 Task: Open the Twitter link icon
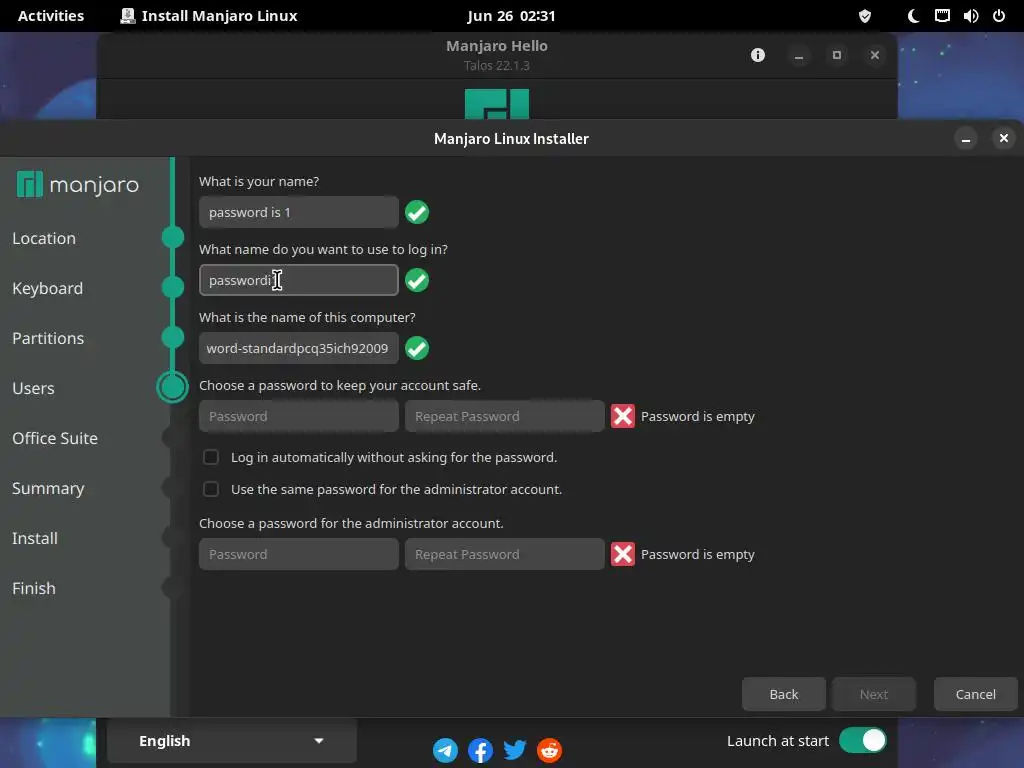515,750
